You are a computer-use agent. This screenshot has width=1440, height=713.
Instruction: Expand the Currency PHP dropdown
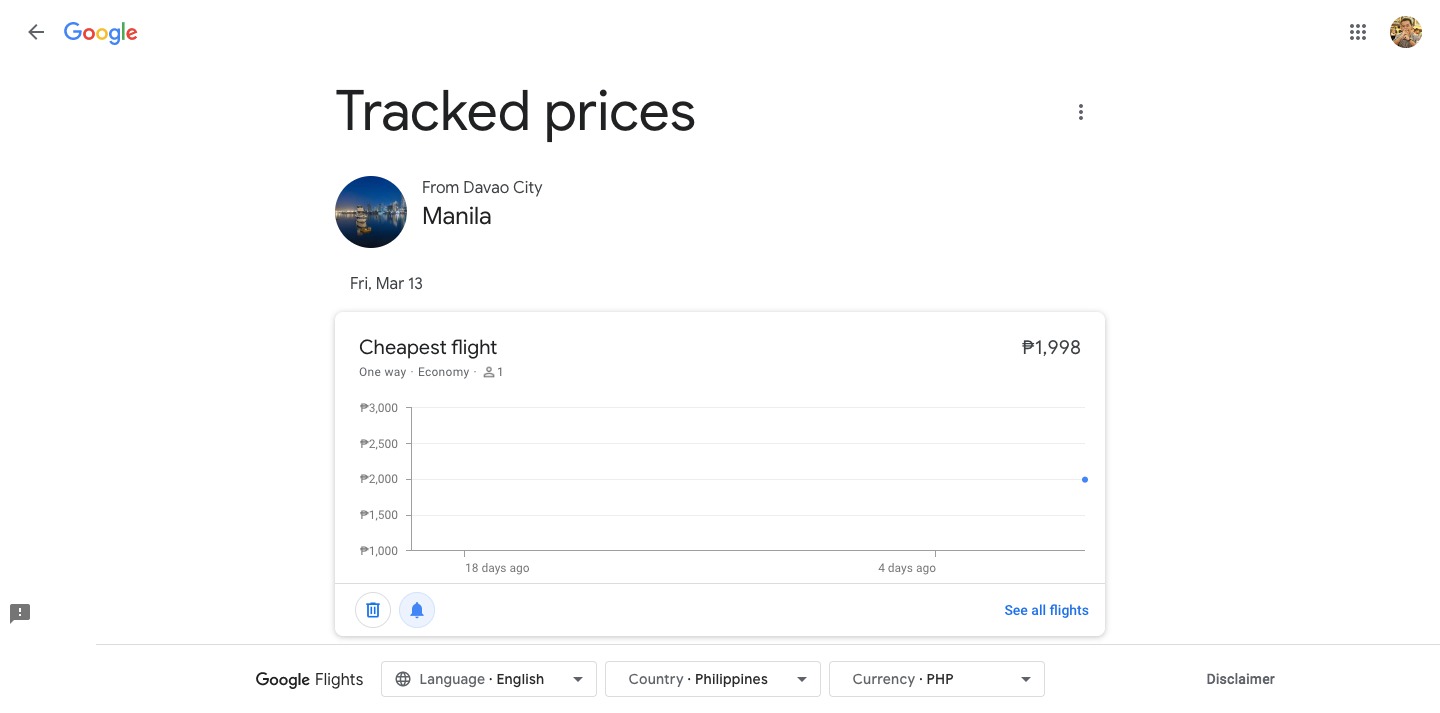point(937,679)
